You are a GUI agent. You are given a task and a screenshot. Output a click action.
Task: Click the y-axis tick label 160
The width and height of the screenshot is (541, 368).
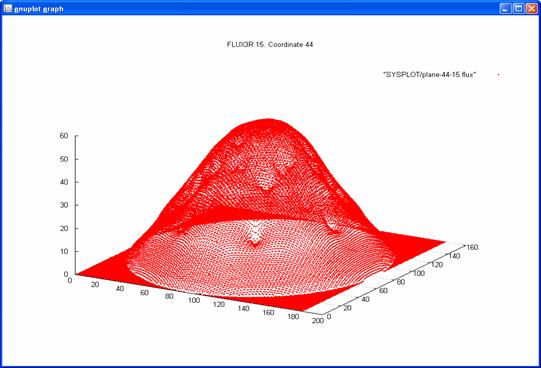tap(472, 247)
